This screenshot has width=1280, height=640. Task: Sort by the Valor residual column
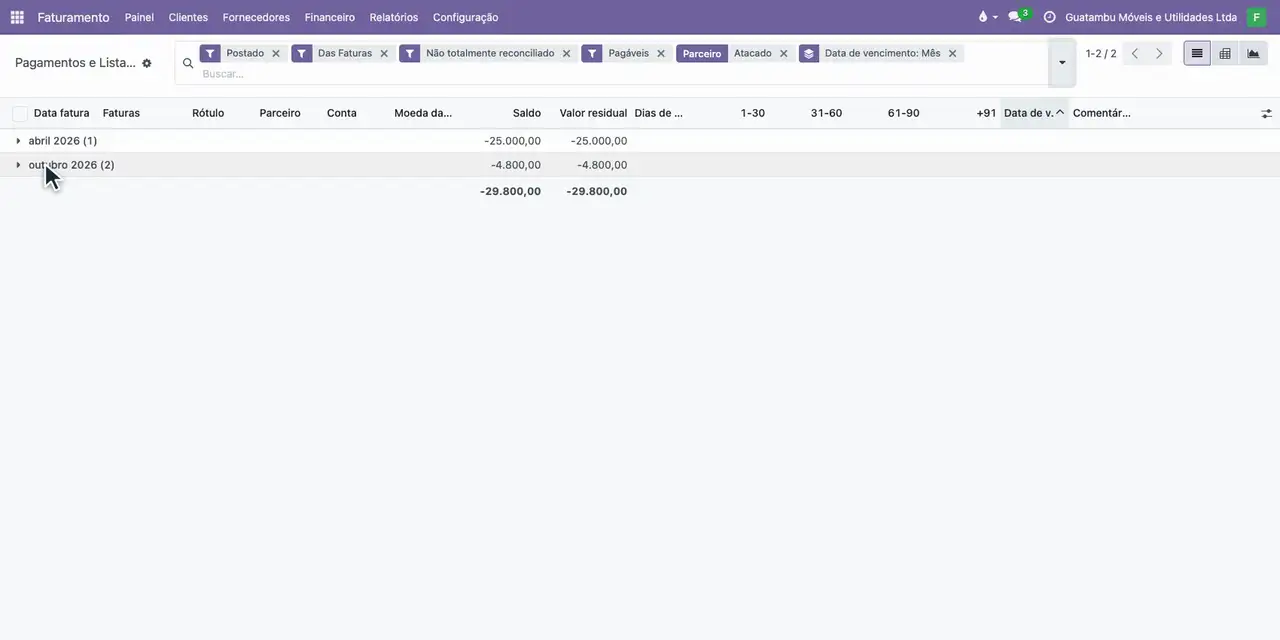[593, 114]
